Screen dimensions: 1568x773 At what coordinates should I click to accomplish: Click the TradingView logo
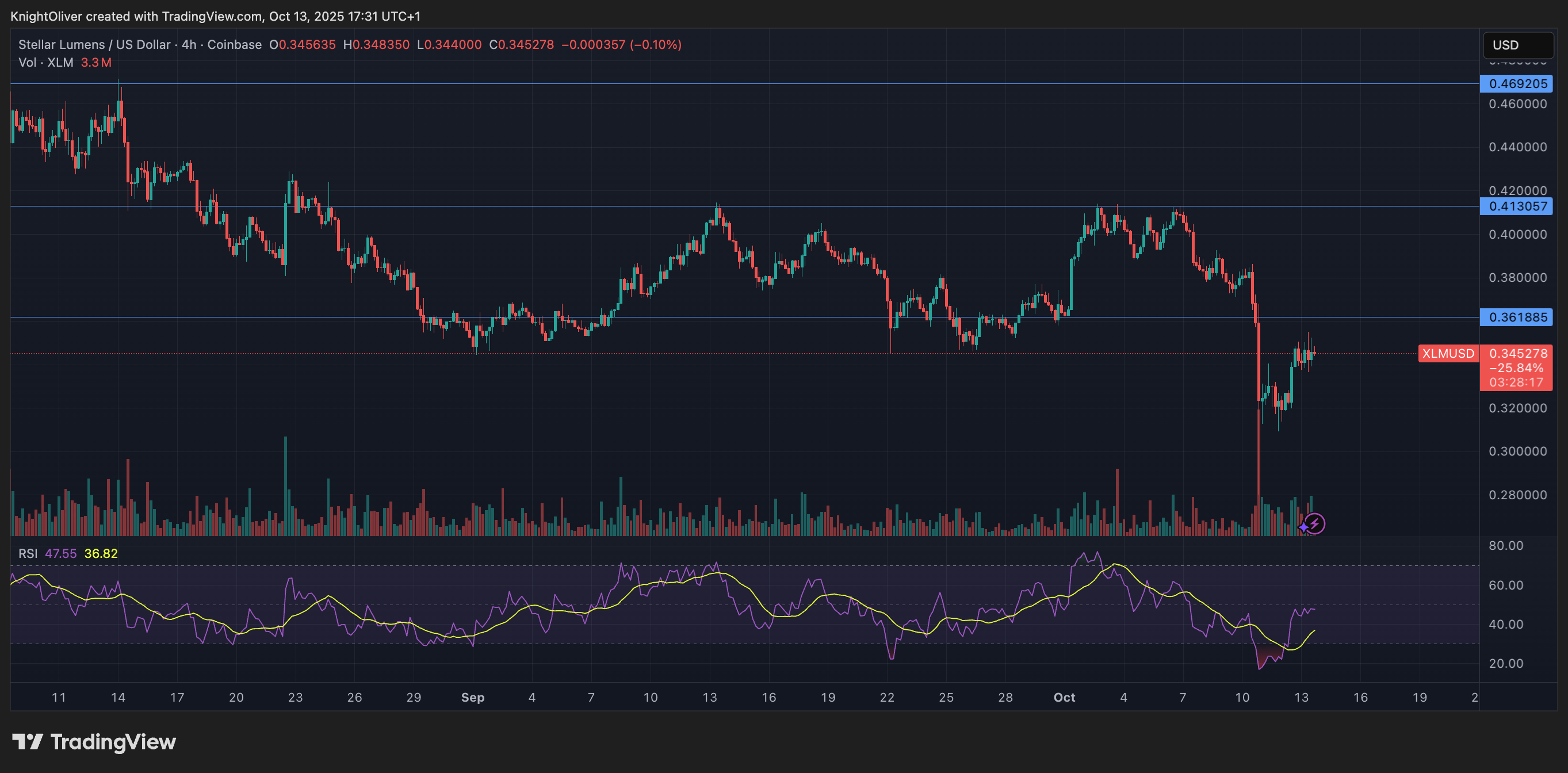point(91,742)
